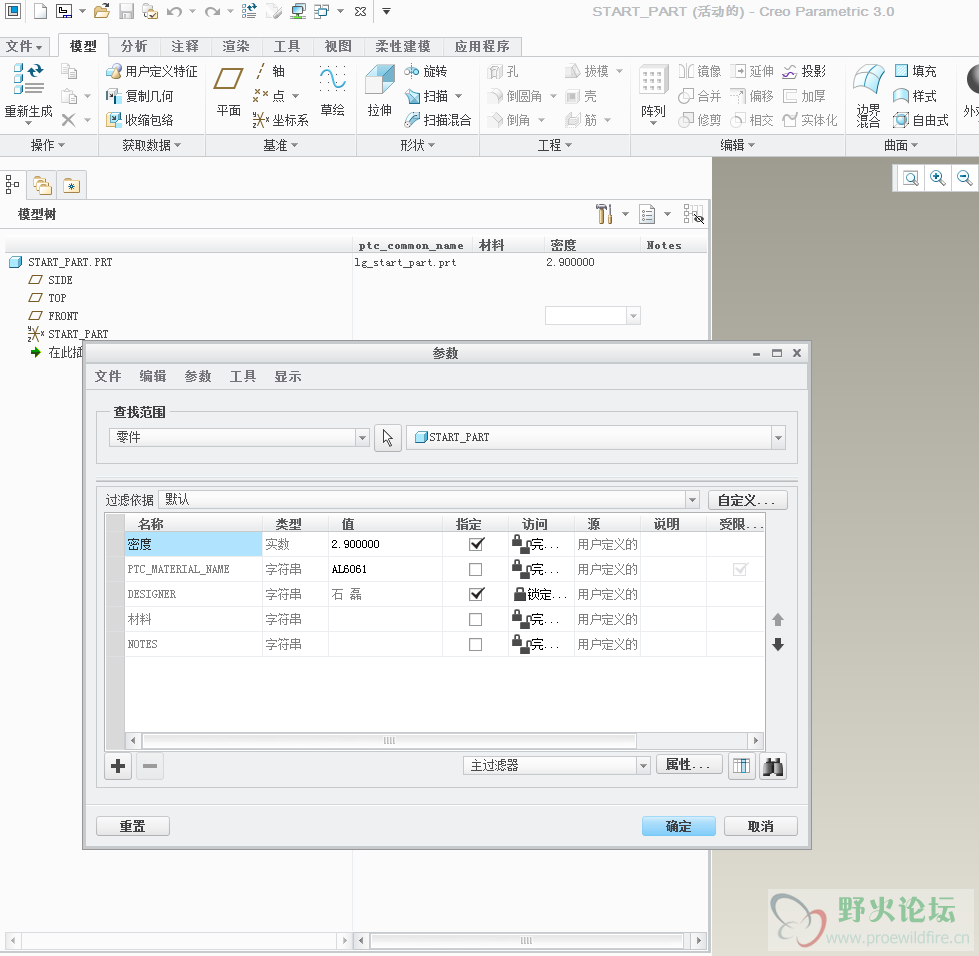Click the table columns setup icon

click(742, 766)
